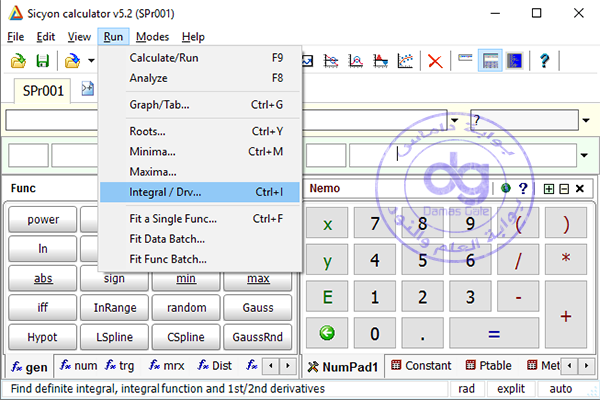Expand the variables row dropdown arrow
This screenshot has width=600, height=400.
point(584,155)
